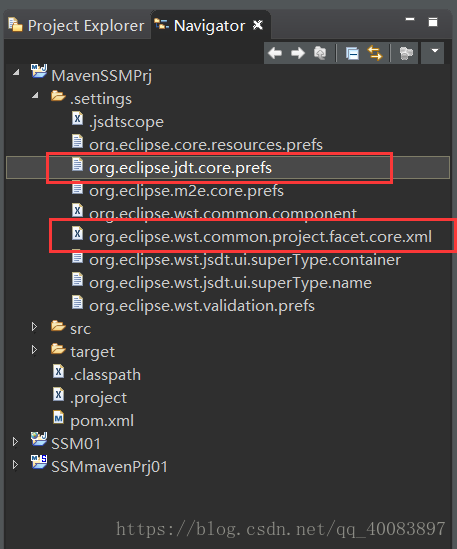The height and width of the screenshot is (549, 457).
Task: Maximize the Navigator view panel
Action: pos(433,22)
